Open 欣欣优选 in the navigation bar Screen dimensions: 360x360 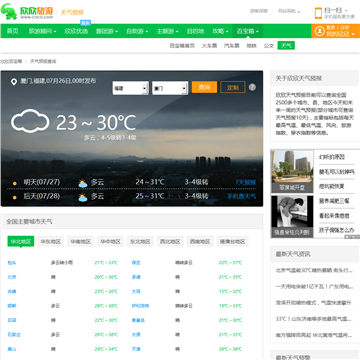pos(76,31)
